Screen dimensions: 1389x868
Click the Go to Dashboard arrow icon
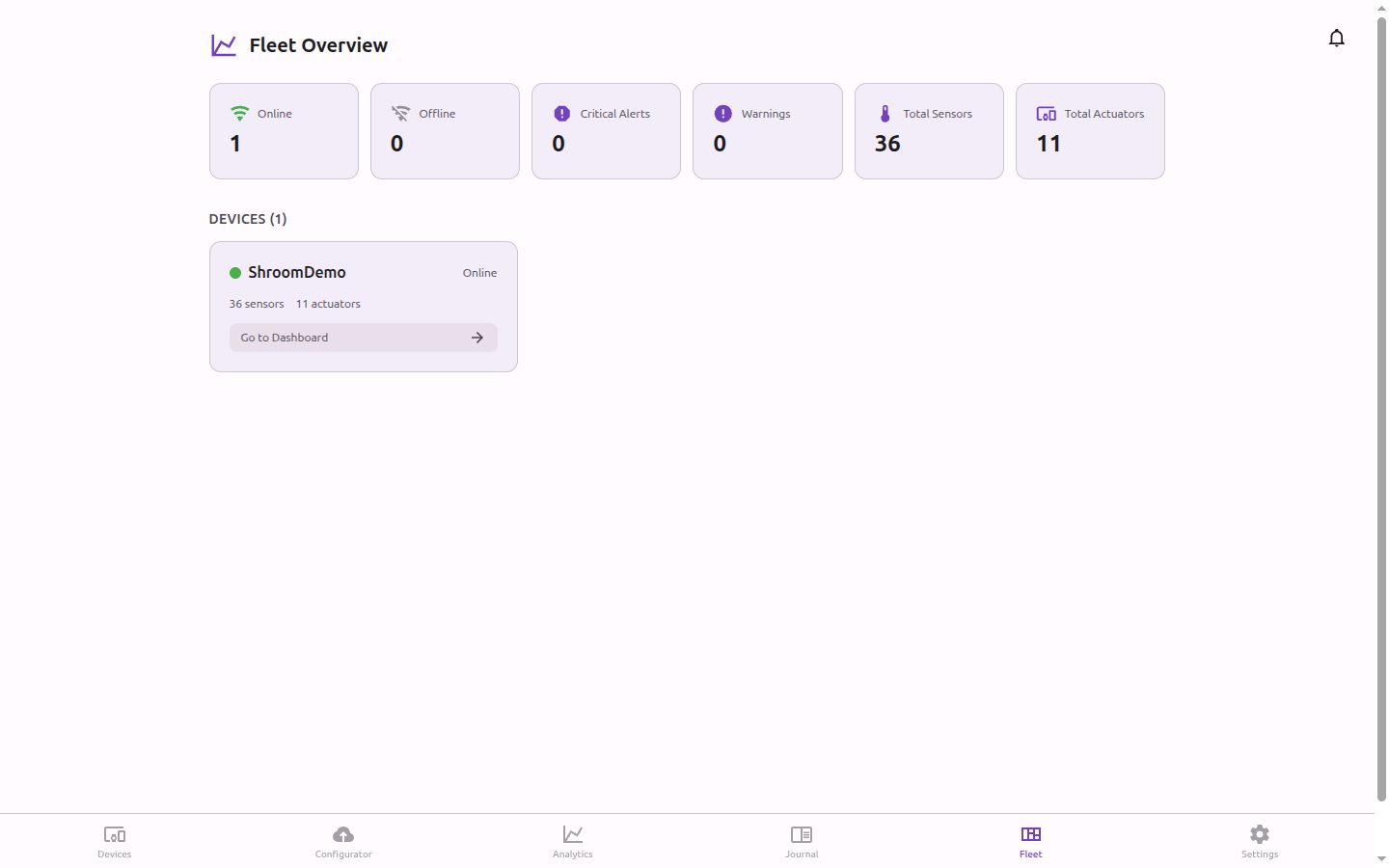click(477, 338)
